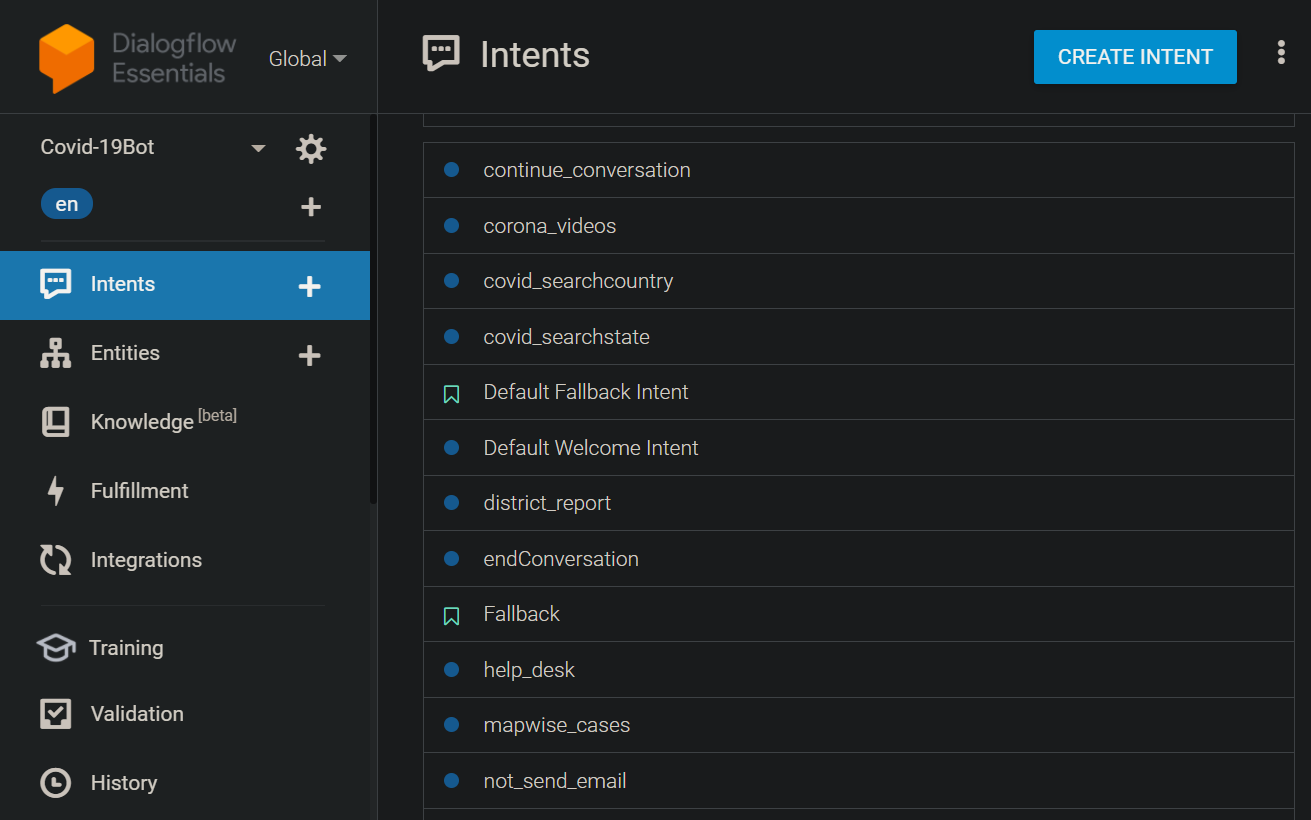Toggle the bookmark on the Fallback intent

click(449, 614)
